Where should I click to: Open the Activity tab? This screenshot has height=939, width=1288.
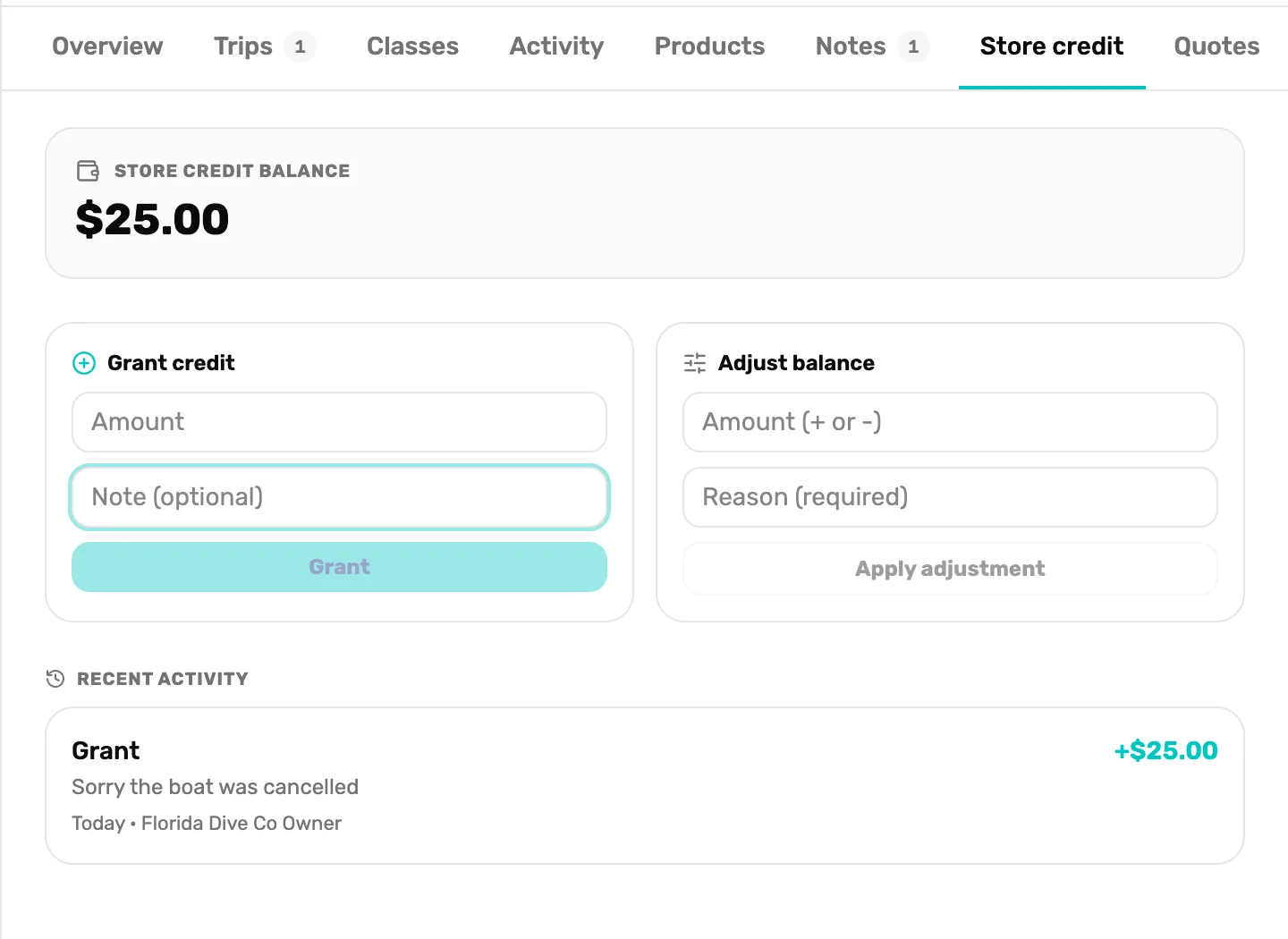pyautogui.click(x=556, y=47)
